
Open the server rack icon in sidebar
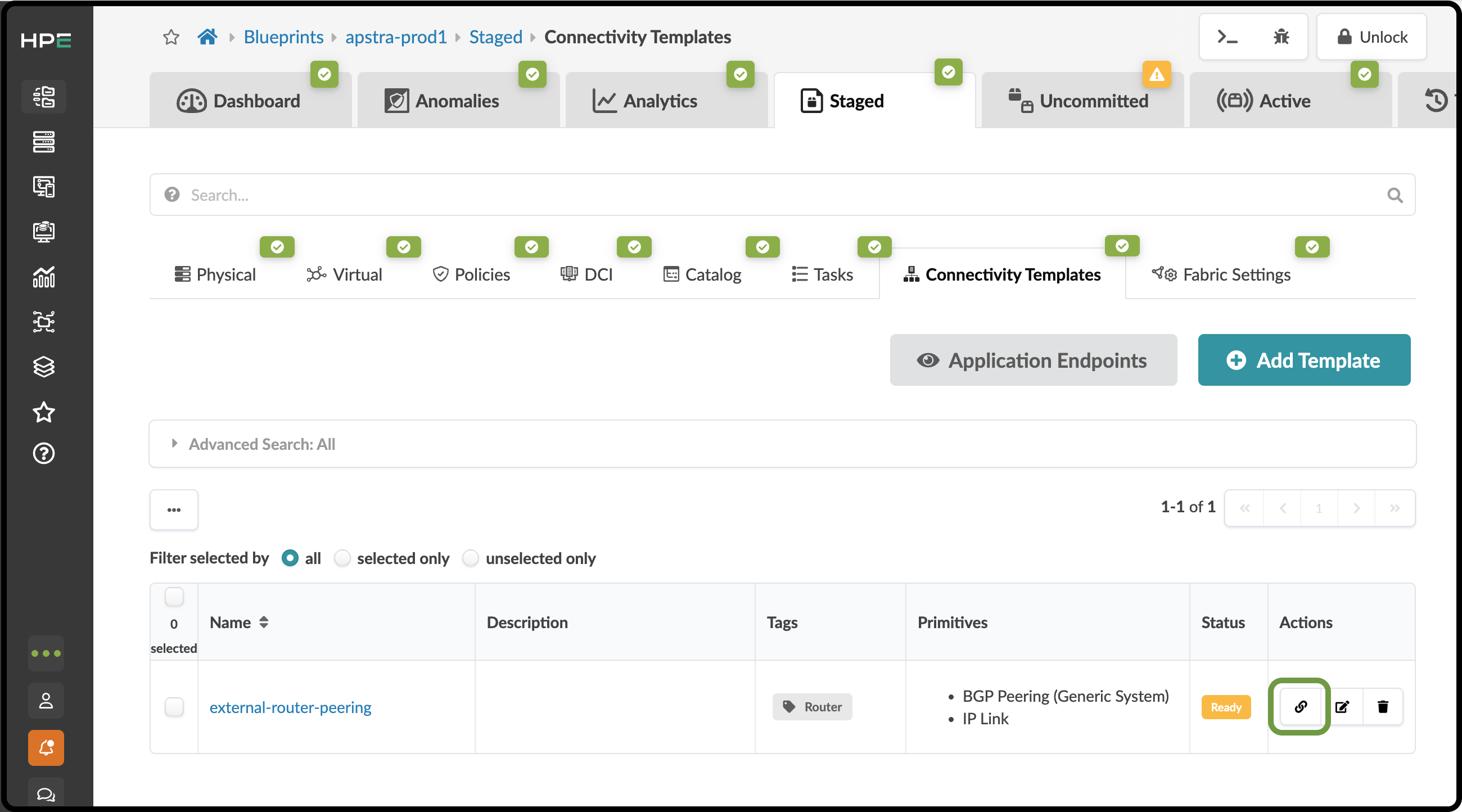point(44,142)
